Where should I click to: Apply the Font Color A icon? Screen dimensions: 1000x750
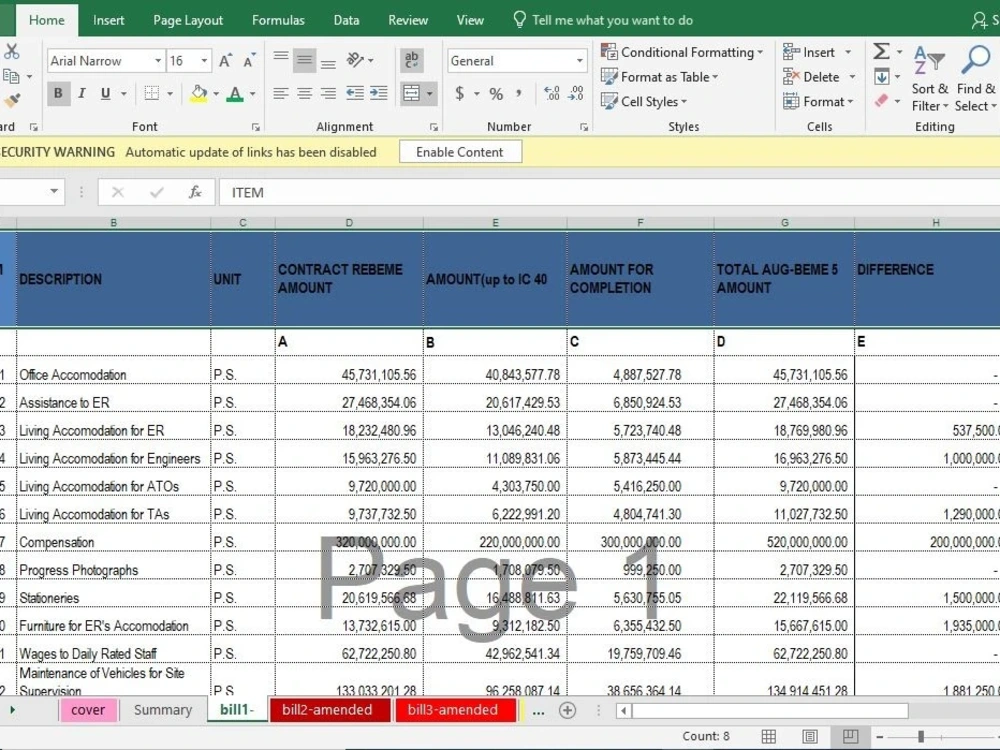(x=235, y=94)
